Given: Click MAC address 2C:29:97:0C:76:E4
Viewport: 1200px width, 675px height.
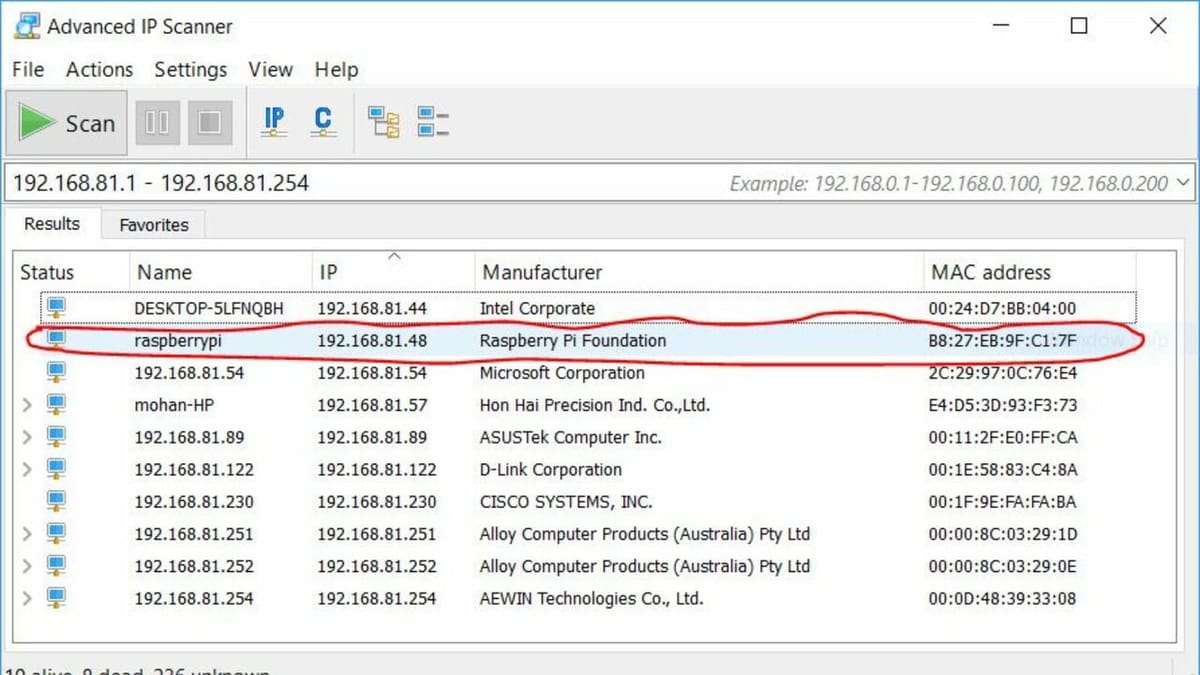Looking at the screenshot, I should [x=1002, y=373].
